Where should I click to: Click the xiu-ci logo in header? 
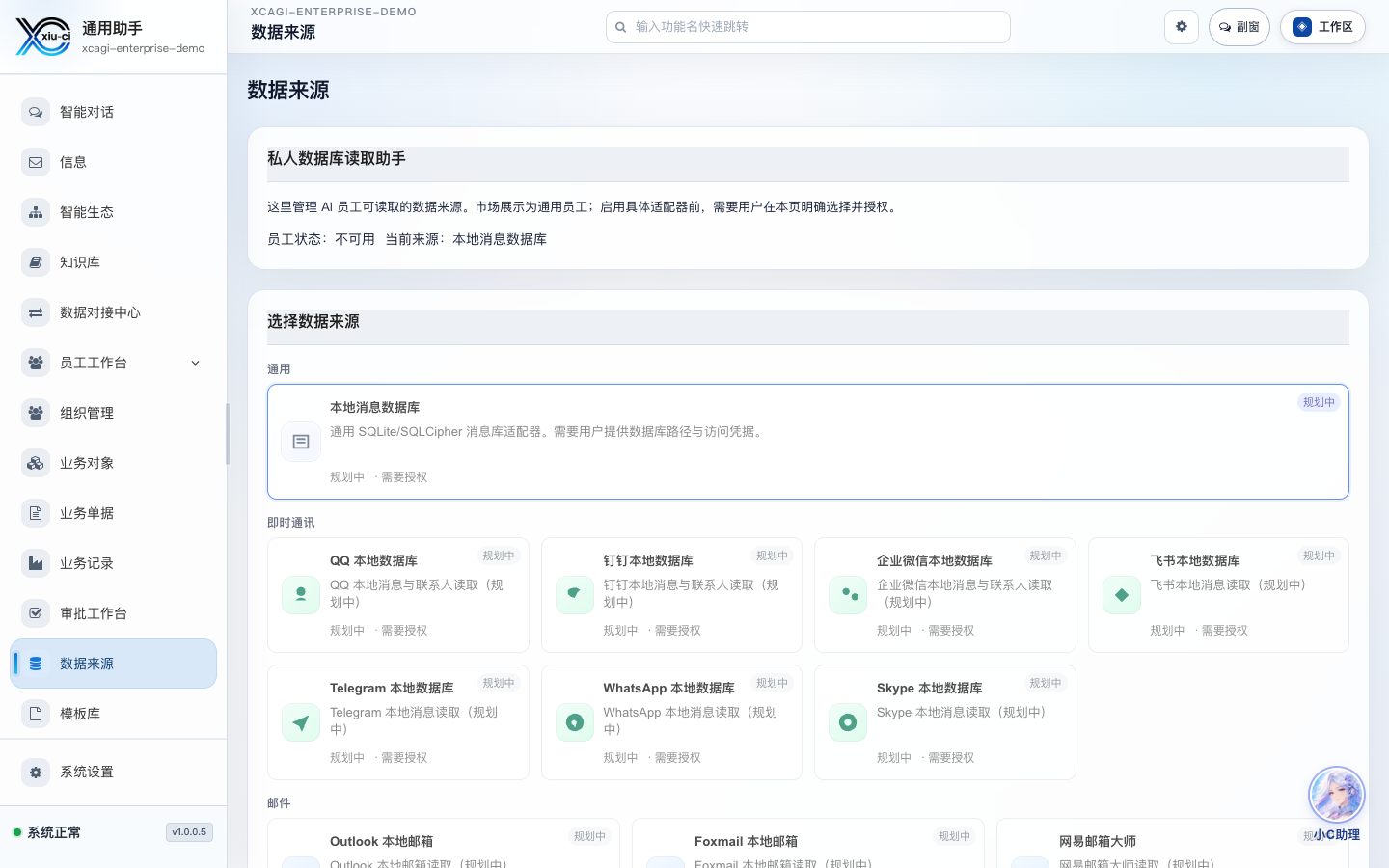43,37
